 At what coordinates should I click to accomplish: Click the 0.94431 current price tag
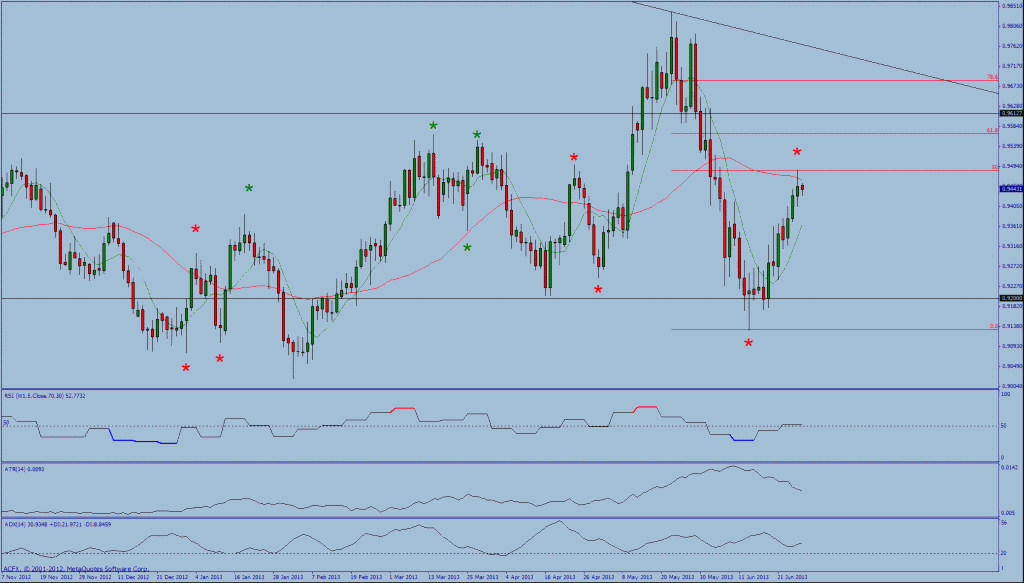tap(1010, 187)
